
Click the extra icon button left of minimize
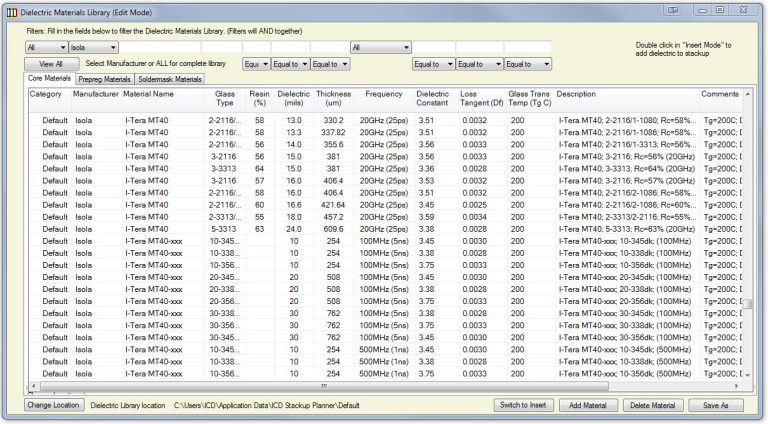click(673, 10)
